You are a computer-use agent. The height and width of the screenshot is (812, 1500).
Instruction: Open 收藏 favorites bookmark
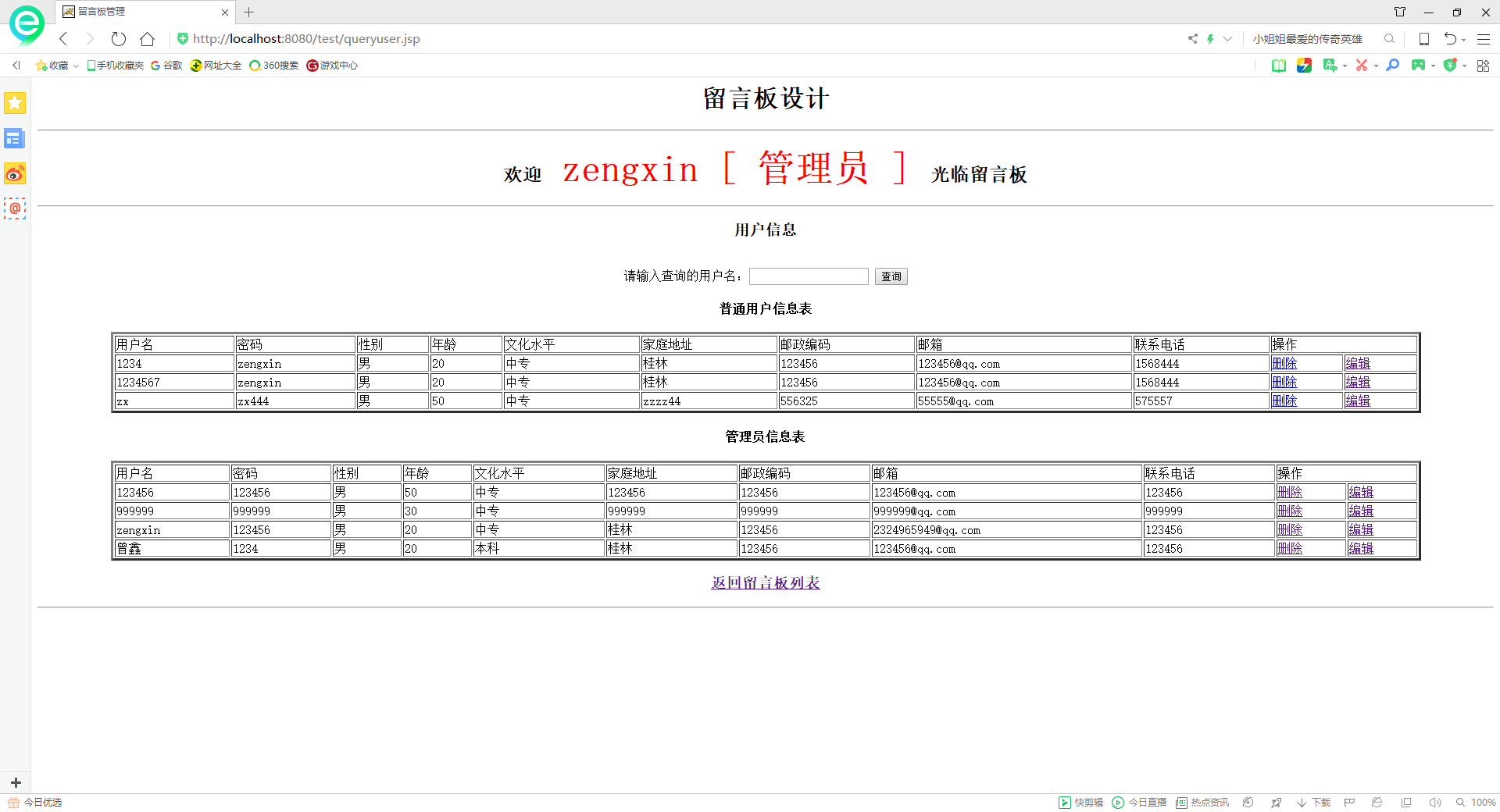(52, 66)
